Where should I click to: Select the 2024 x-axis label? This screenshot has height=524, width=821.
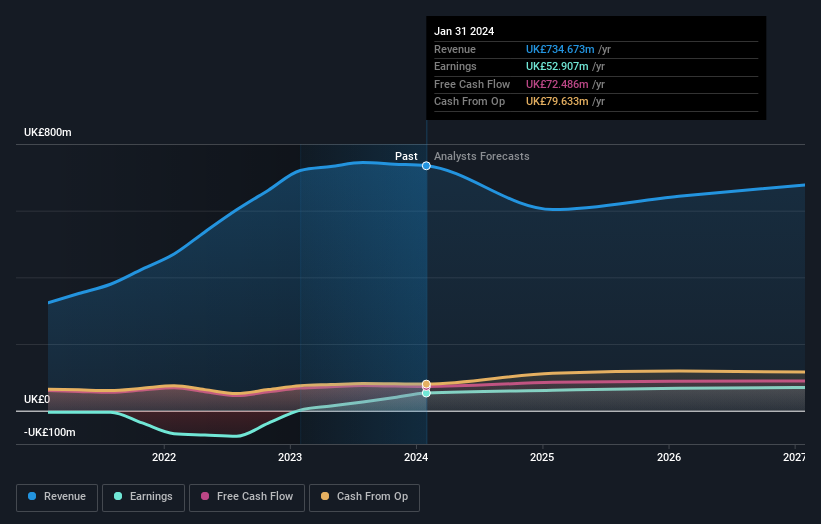[x=416, y=458]
